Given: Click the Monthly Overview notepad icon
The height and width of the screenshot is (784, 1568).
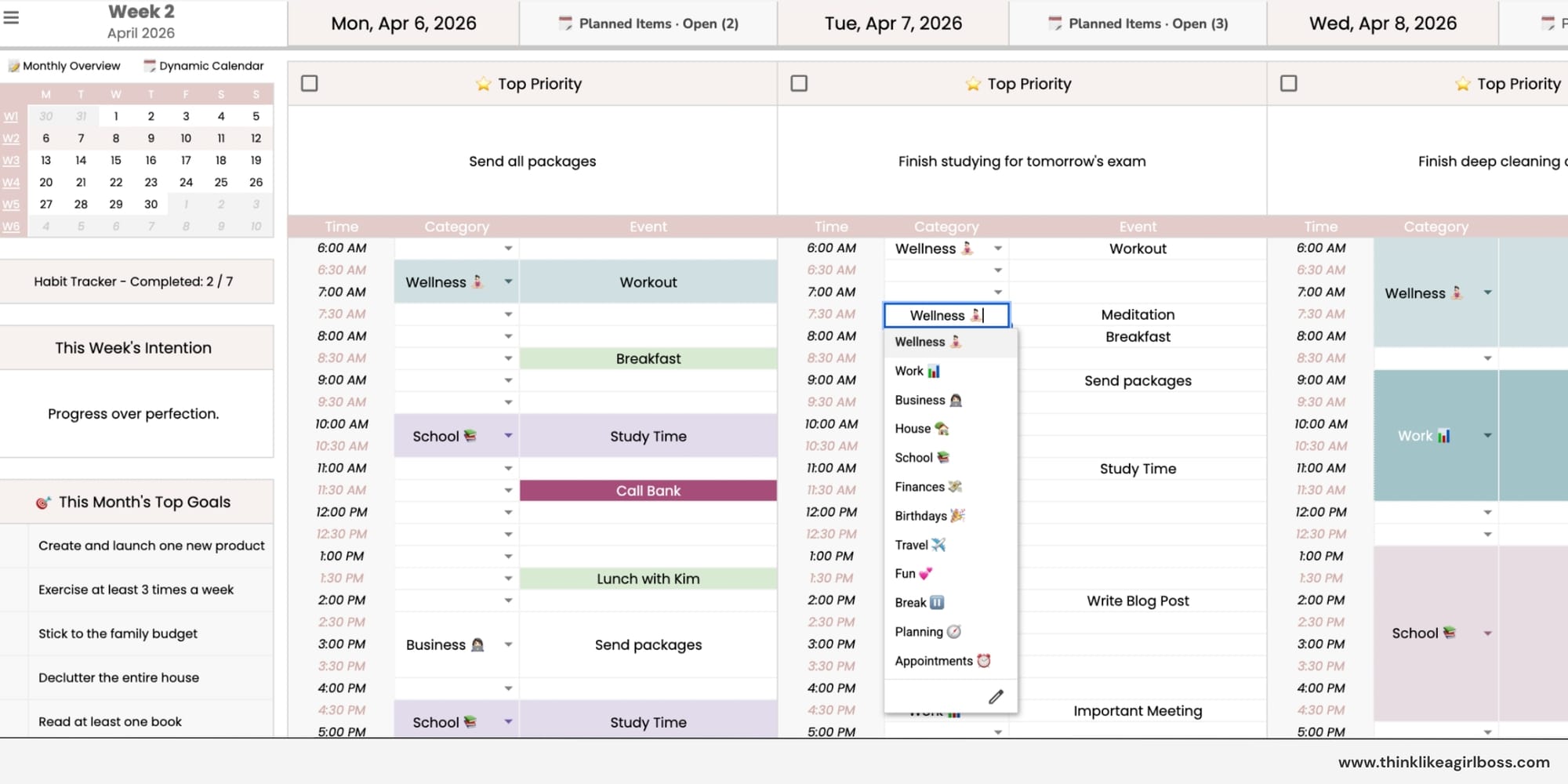Looking at the screenshot, I should pyautogui.click(x=13, y=66).
